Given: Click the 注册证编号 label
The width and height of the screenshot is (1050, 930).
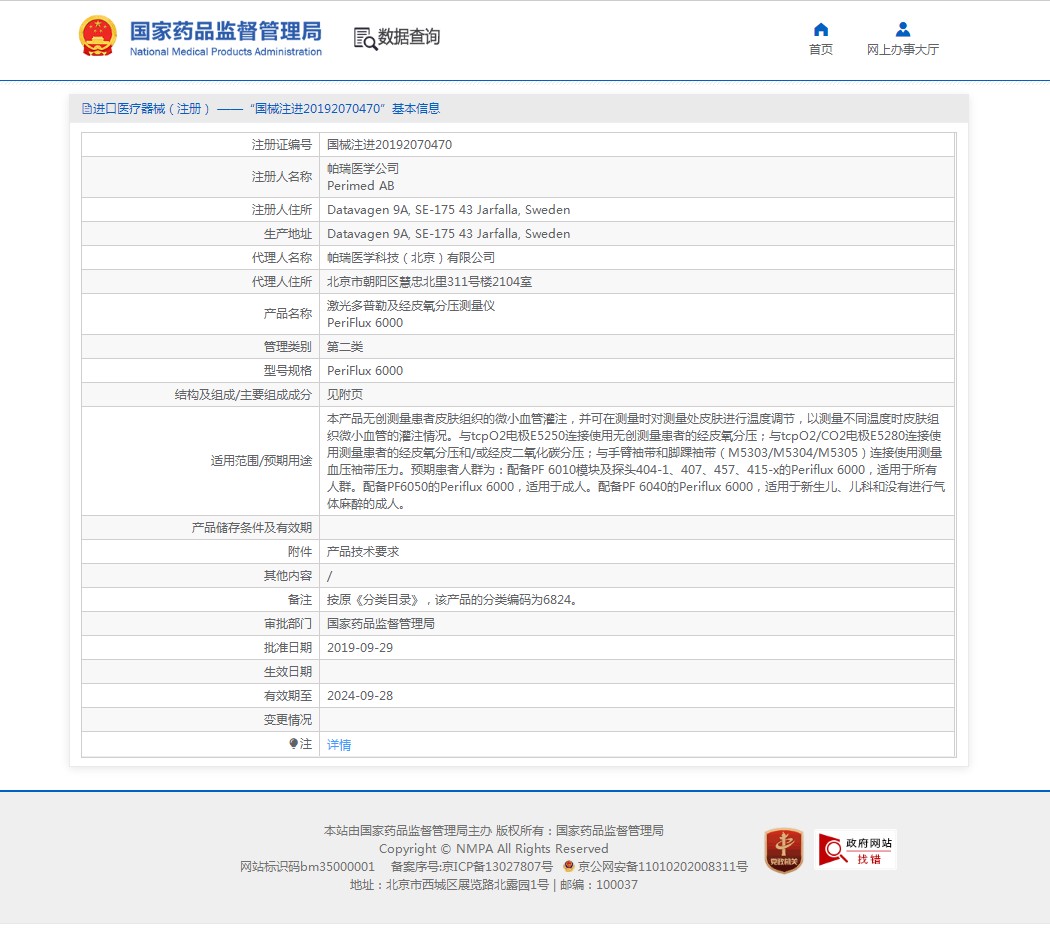Looking at the screenshot, I should pos(282,145).
